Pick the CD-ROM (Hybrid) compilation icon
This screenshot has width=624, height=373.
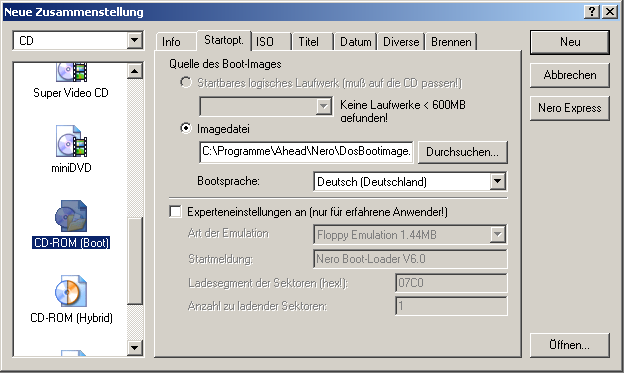coord(71,291)
